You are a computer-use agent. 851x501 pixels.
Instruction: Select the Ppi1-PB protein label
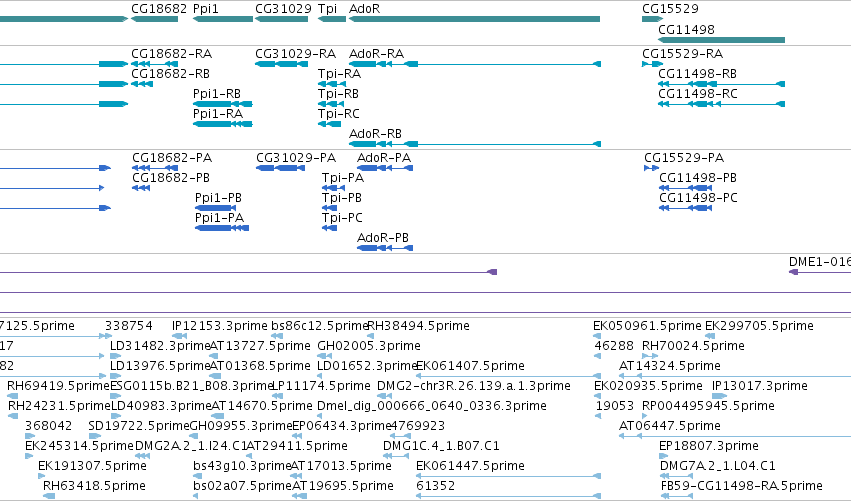(218, 198)
